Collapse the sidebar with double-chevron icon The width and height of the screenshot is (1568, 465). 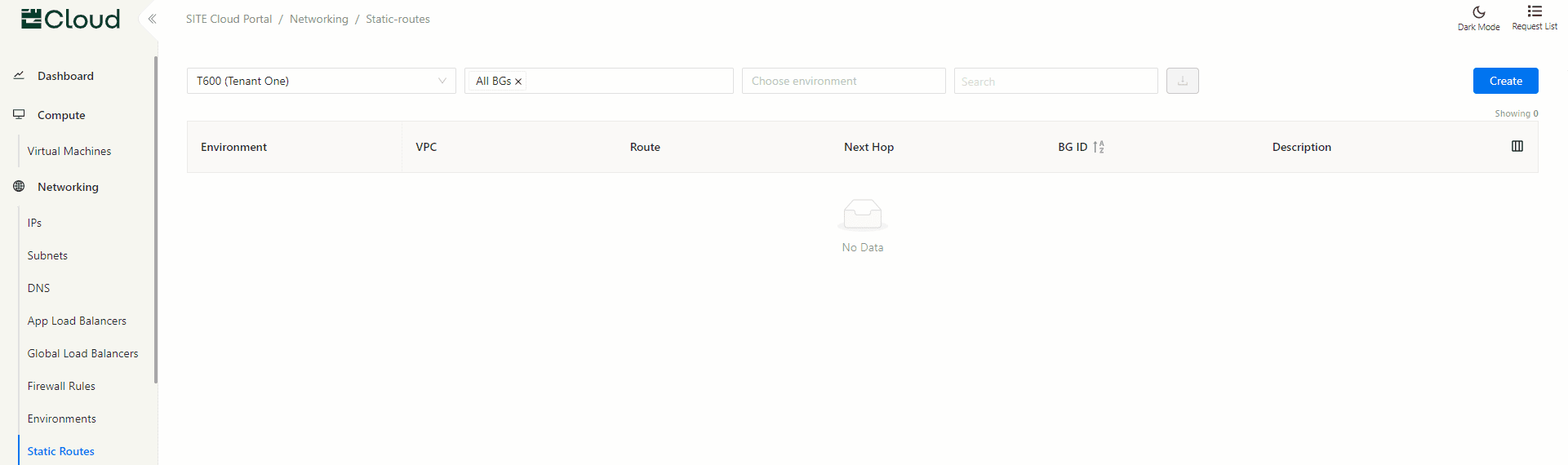coord(152,19)
